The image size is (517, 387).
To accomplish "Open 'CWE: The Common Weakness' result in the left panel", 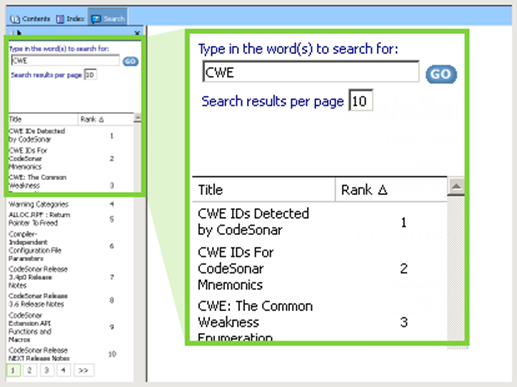I will point(37,181).
